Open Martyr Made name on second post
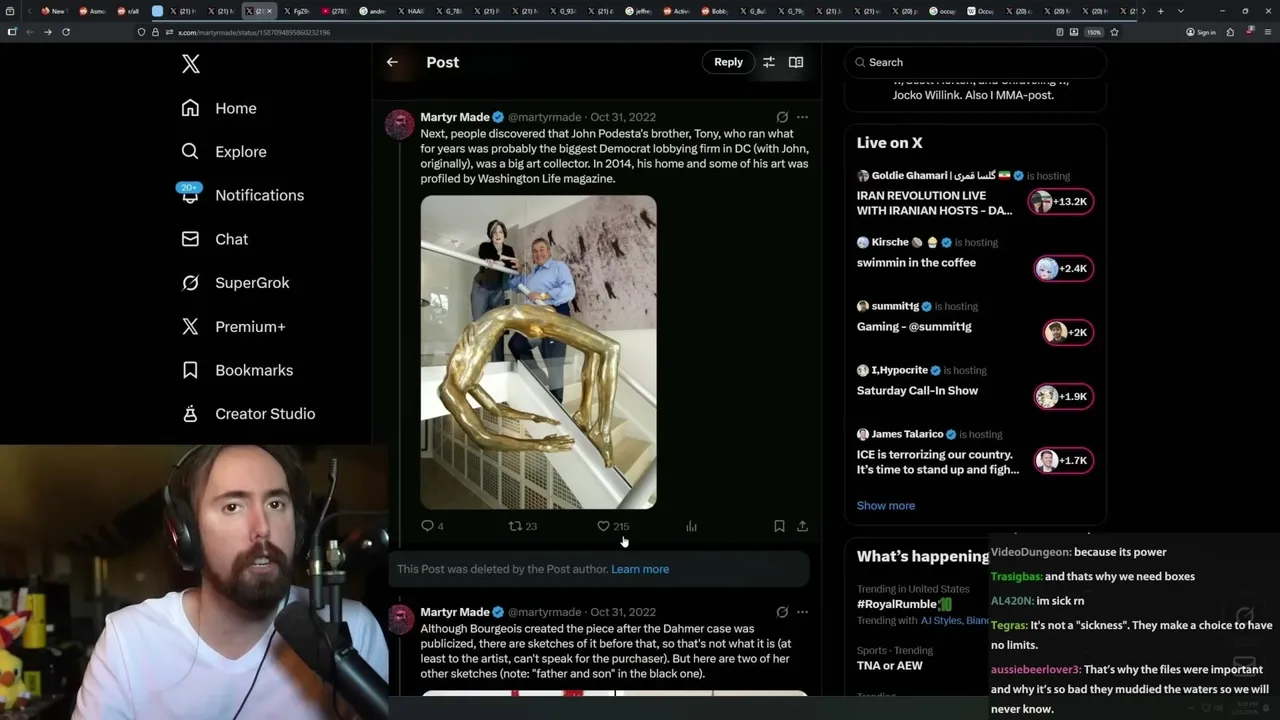 (x=455, y=612)
